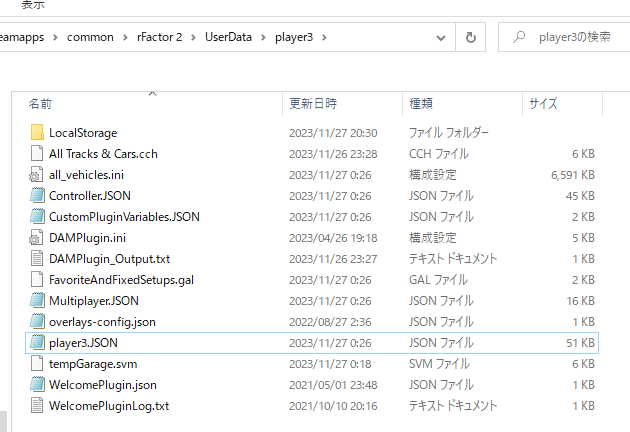This screenshot has height=432, width=630.
Task: Select the file name WelcomePluginLog.txt
Action: pos(109,405)
